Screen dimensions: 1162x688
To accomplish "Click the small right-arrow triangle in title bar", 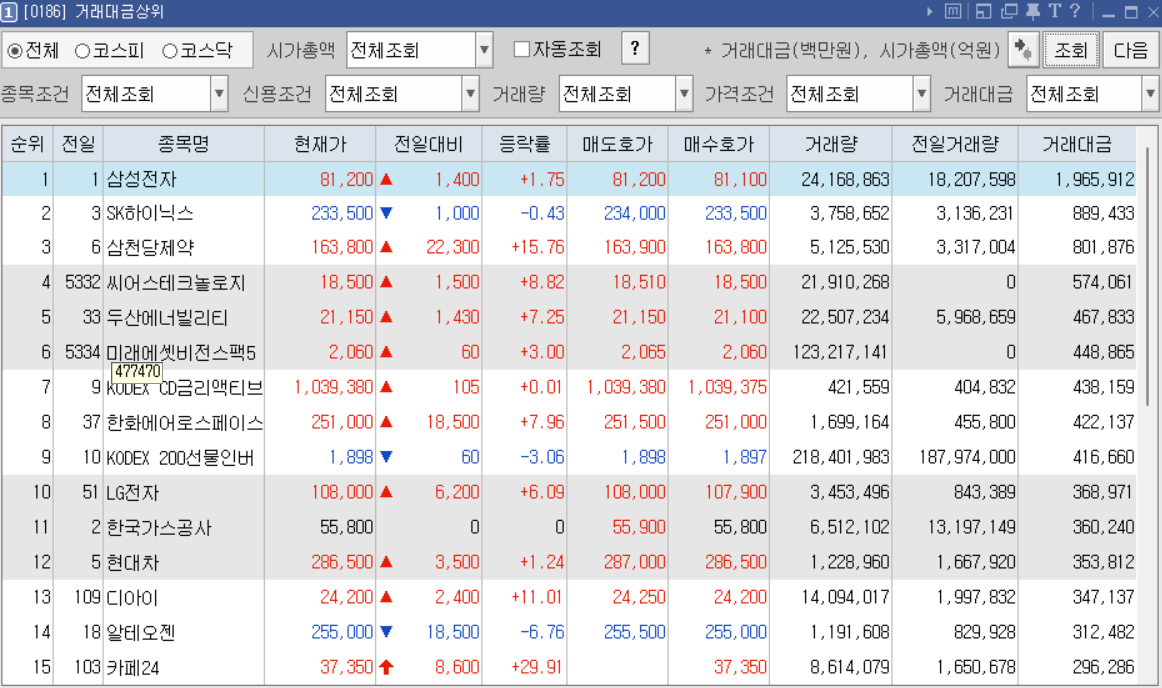I will pyautogui.click(x=929, y=12).
